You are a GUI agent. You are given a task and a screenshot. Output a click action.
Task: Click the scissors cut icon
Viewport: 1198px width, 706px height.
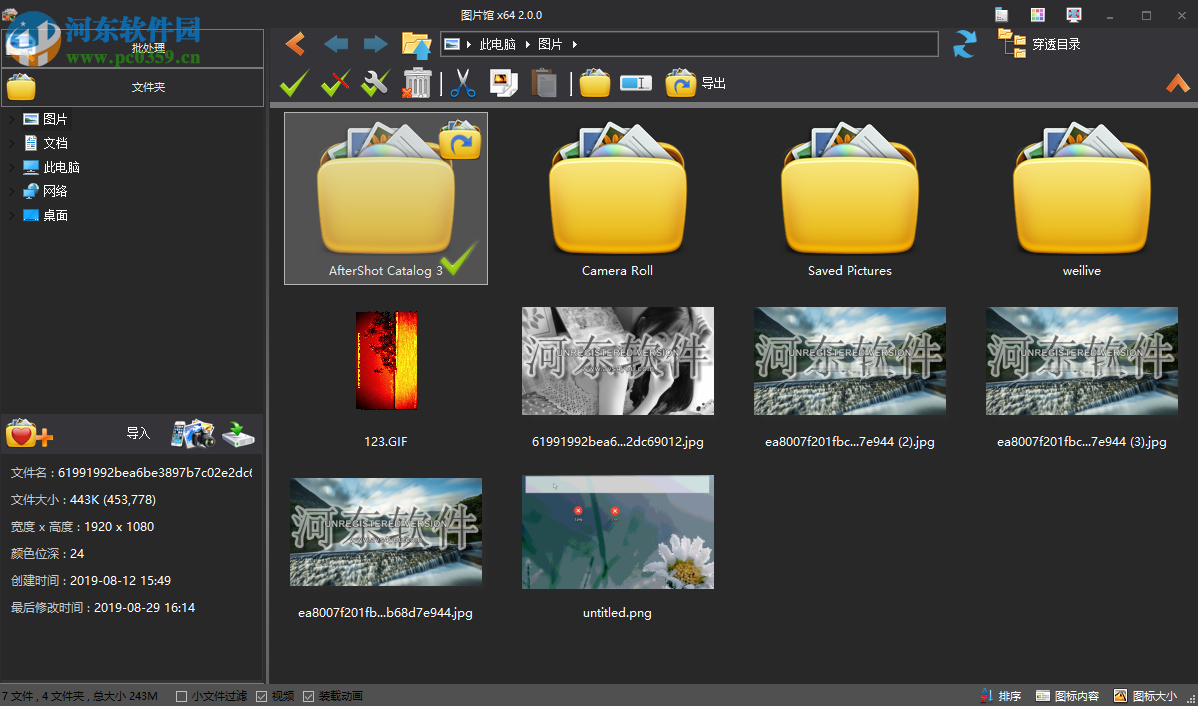tap(462, 83)
